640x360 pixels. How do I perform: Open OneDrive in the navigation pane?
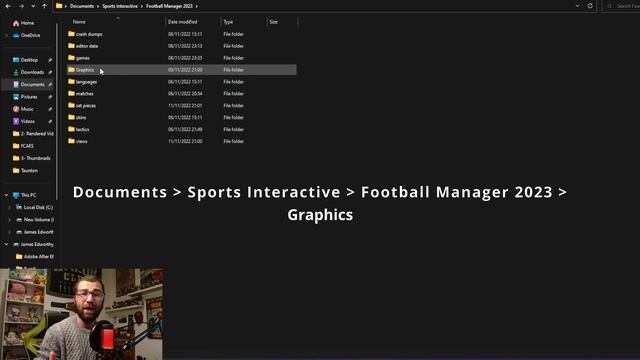[27, 36]
